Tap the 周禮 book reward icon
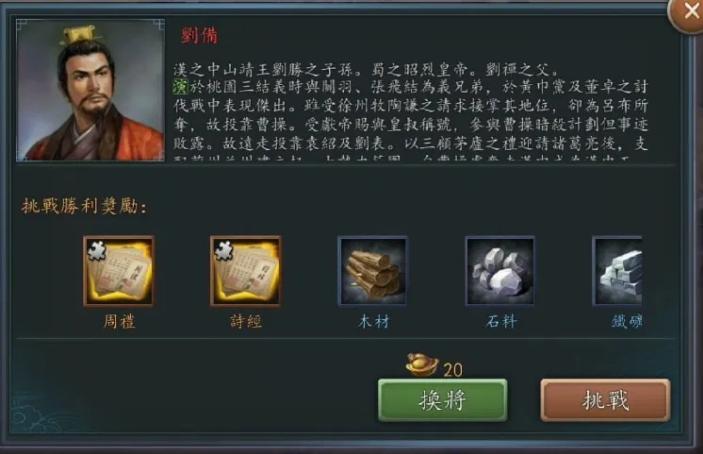This screenshot has height=454, width=703. [119, 271]
